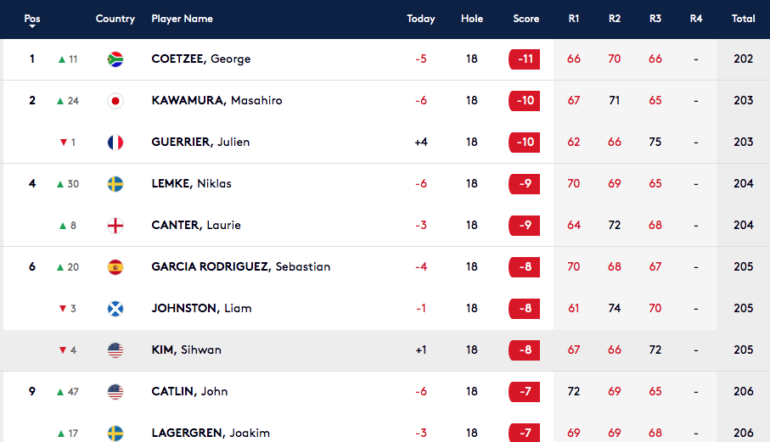This screenshot has width=770, height=442.
Task: Click Sweden flag beside LEMKE, Niklas
Action: (x=115, y=184)
